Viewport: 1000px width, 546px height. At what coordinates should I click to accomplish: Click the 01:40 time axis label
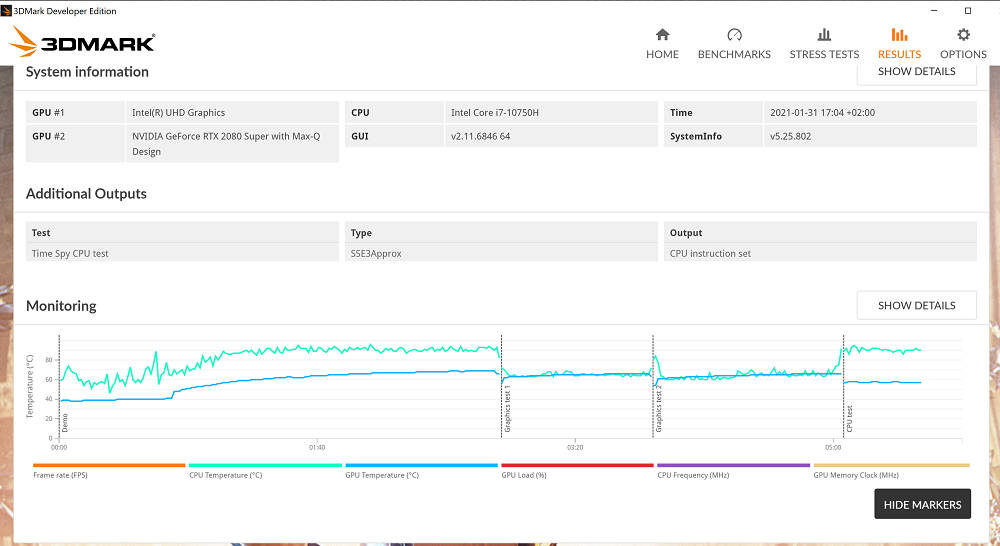317,448
